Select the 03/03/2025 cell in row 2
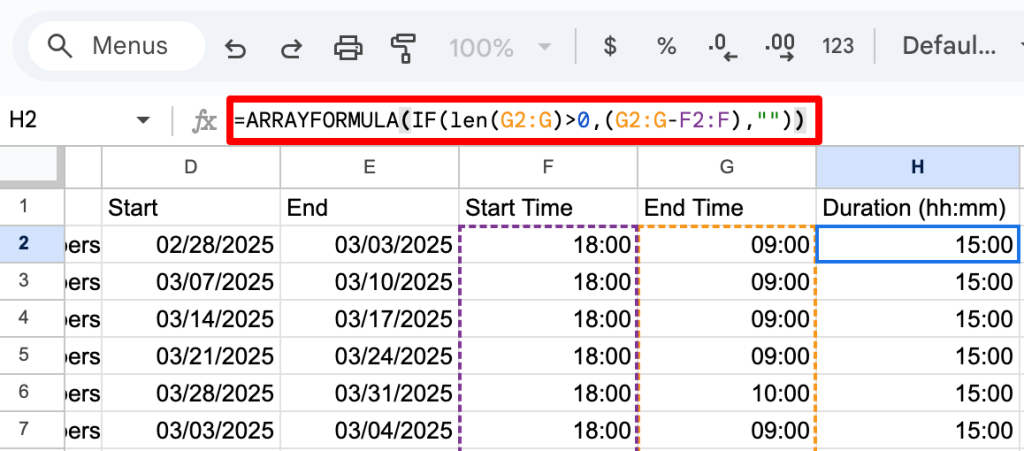 [369, 245]
